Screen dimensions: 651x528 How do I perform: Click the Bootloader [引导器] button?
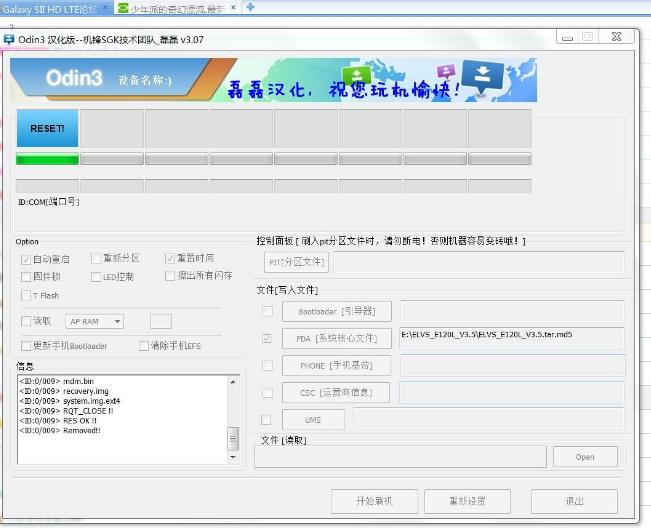337,311
